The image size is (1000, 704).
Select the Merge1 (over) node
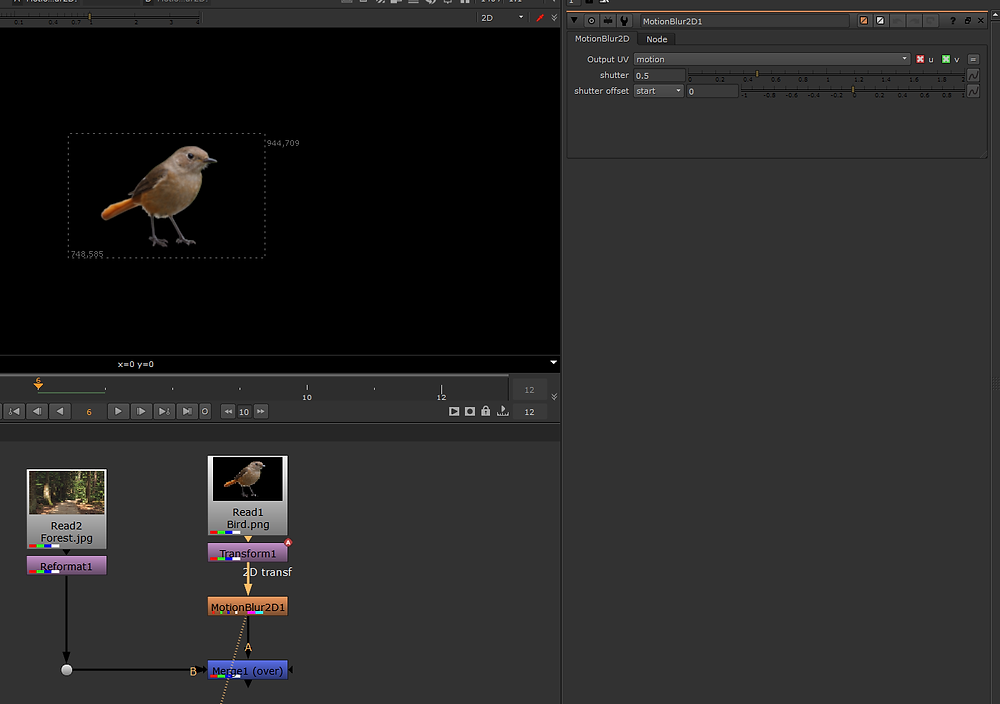point(247,670)
